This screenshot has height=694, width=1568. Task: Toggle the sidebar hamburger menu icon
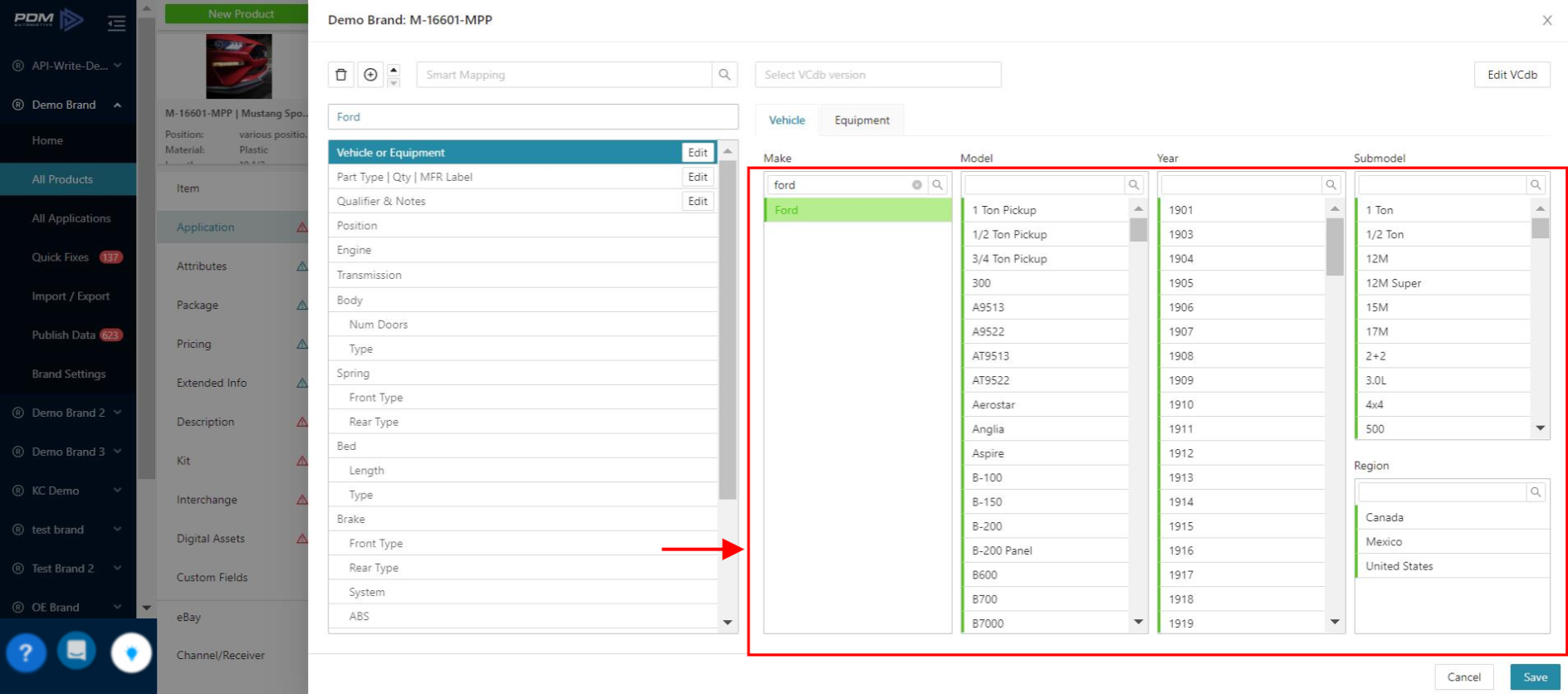pyautogui.click(x=116, y=22)
